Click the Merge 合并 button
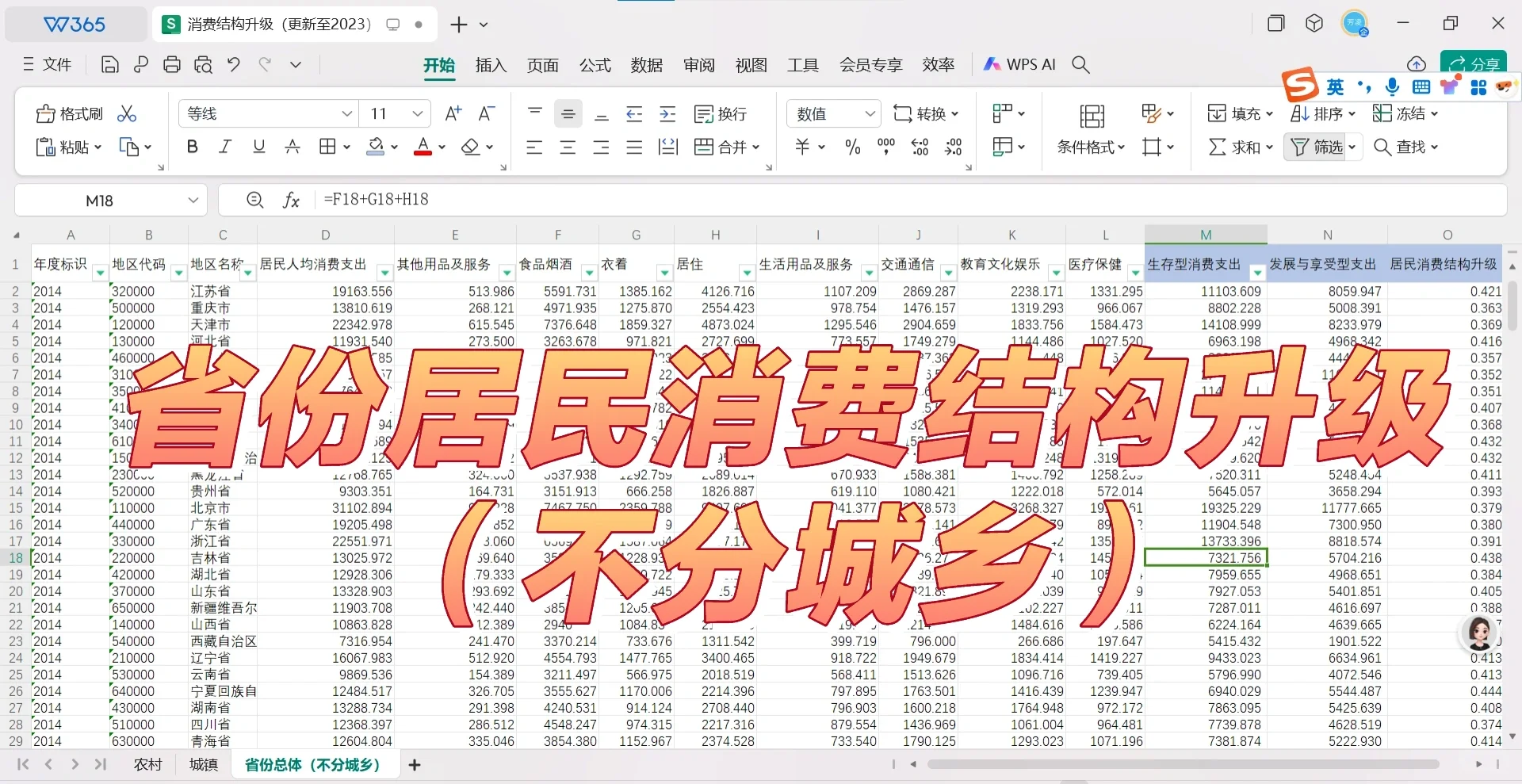1522x784 pixels. pyautogui.click(x=726, y=147)
